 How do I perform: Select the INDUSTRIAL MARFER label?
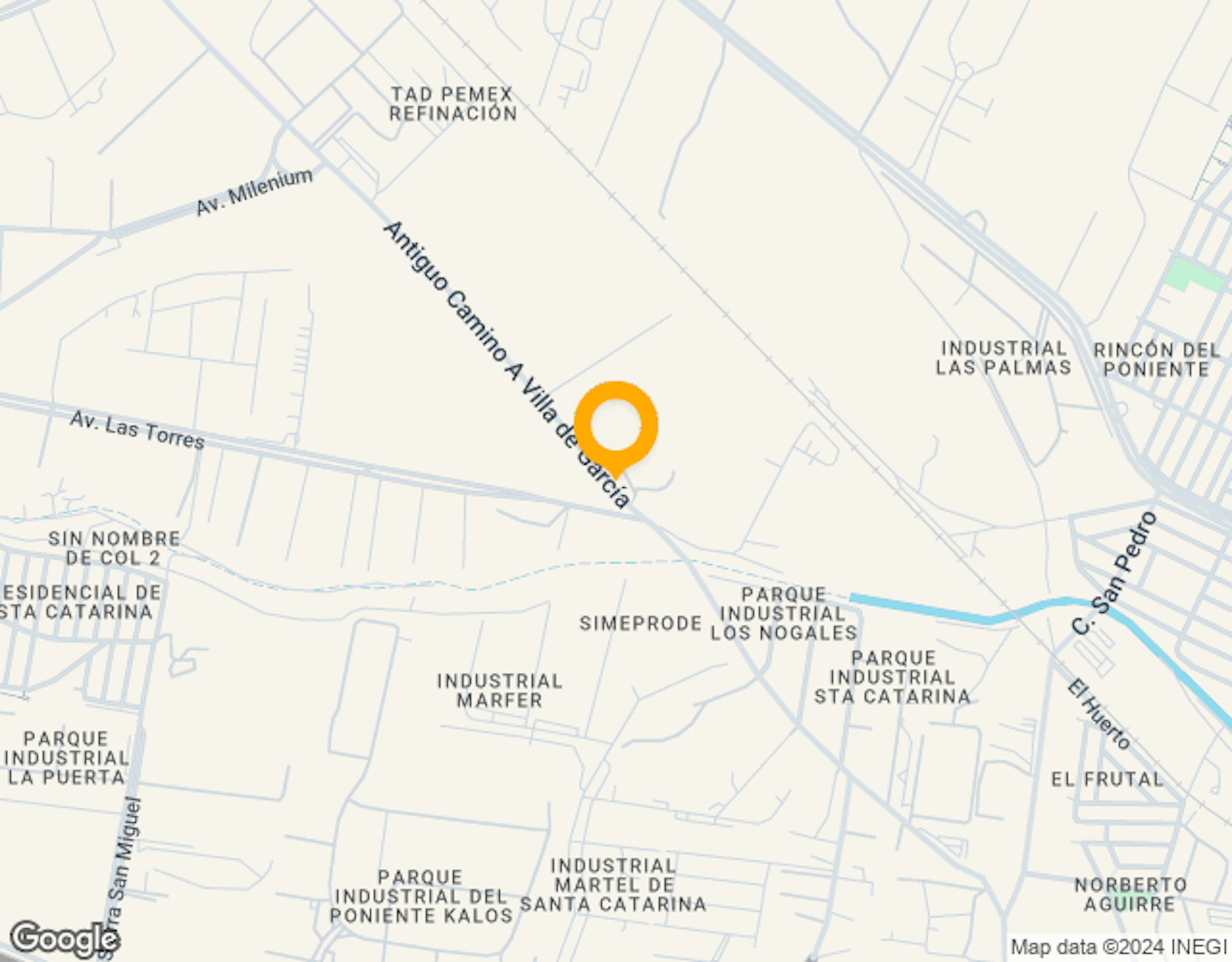500,691
